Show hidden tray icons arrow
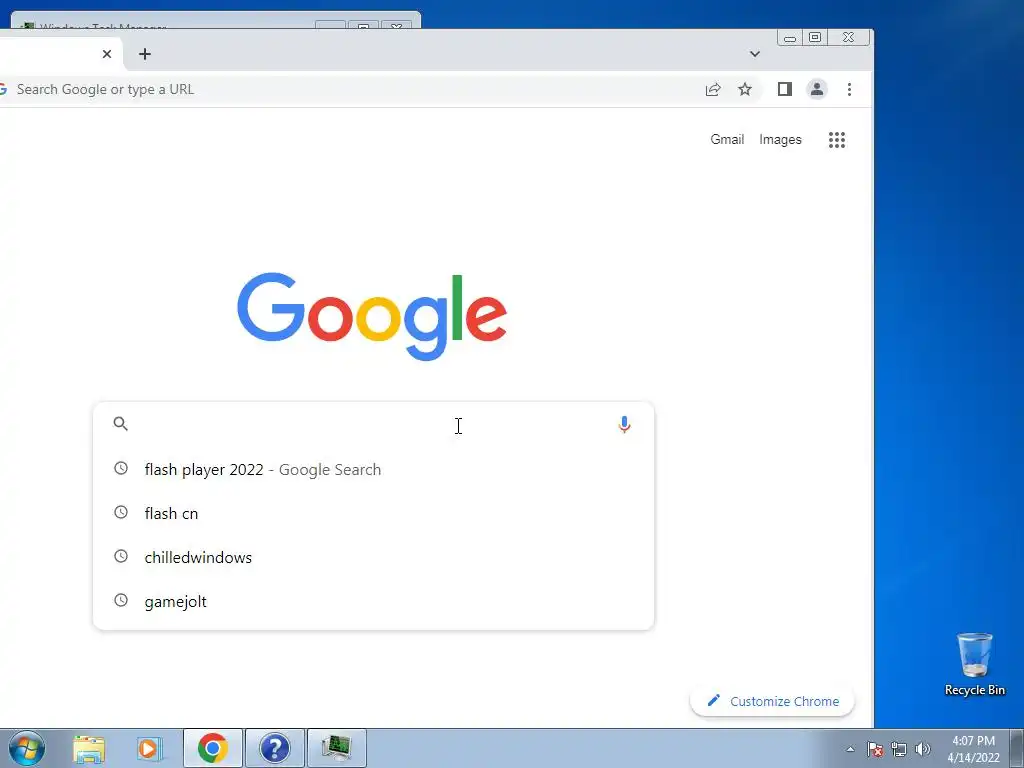The height and width of the screenshot is (768, 1024). (850, 749)
